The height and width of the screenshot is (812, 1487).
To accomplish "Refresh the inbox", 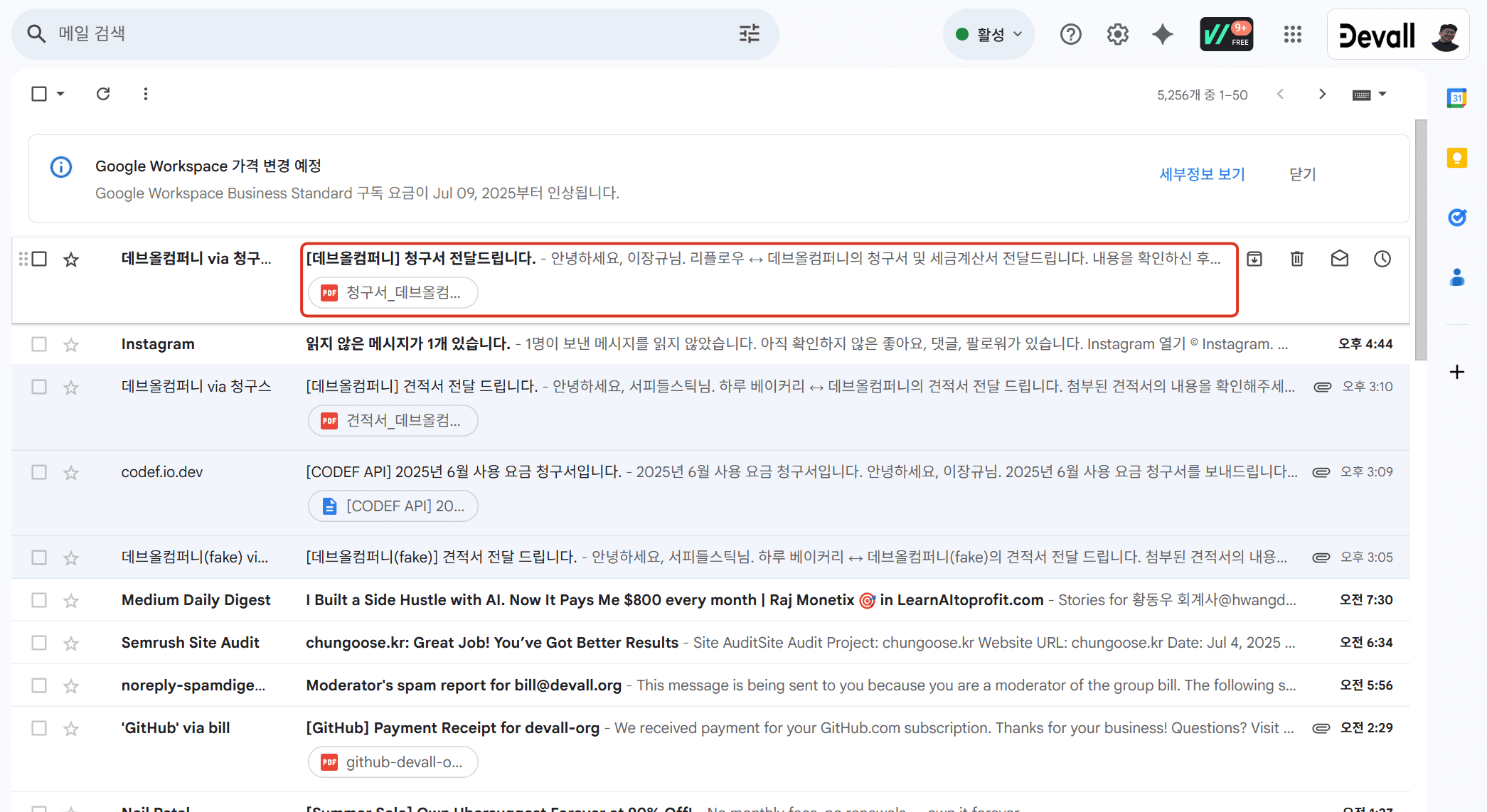I will click(x=103, y=94).
